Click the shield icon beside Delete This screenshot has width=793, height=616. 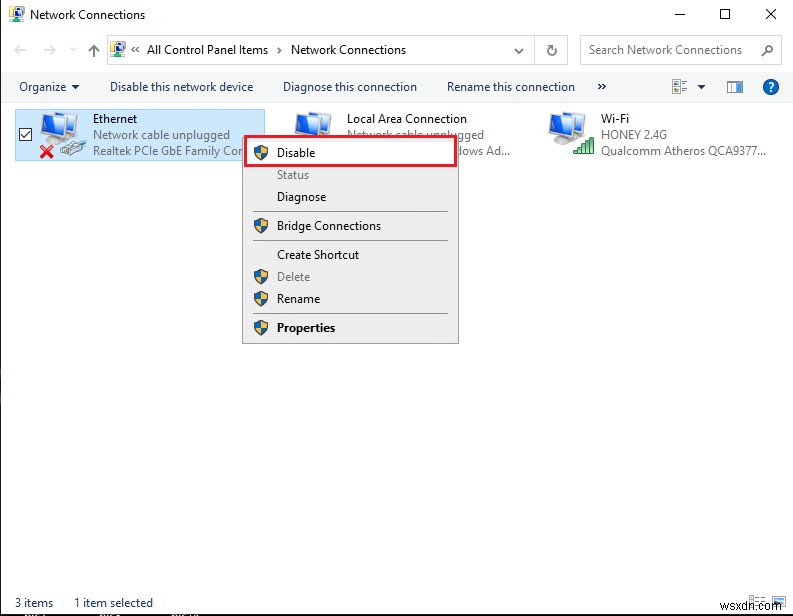(261, 277)
